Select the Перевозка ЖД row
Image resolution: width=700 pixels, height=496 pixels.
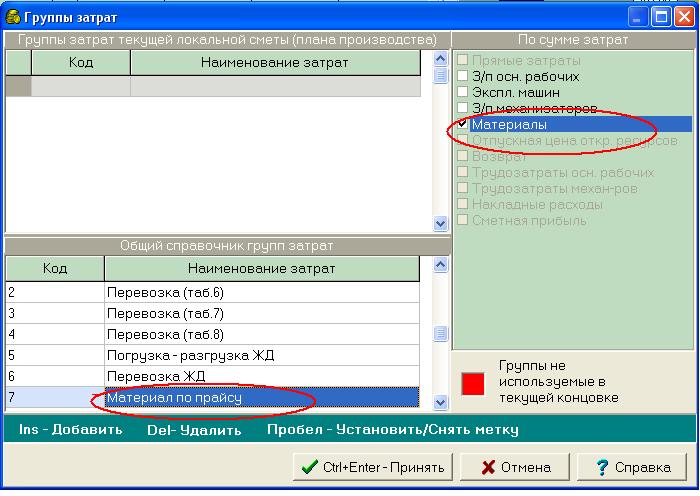click(x=262, y=376)
